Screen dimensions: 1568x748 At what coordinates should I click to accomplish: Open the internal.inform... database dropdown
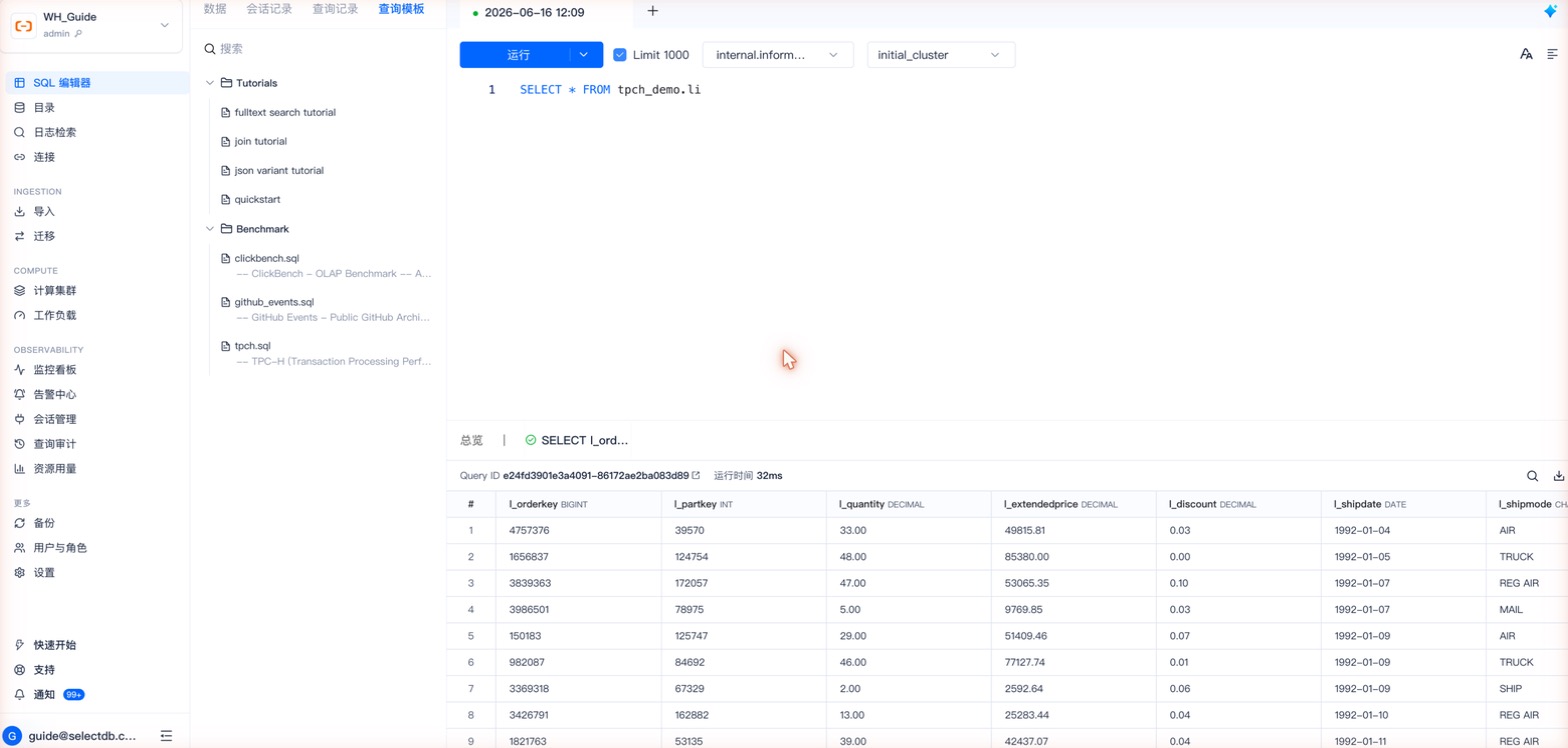[778, 55]
